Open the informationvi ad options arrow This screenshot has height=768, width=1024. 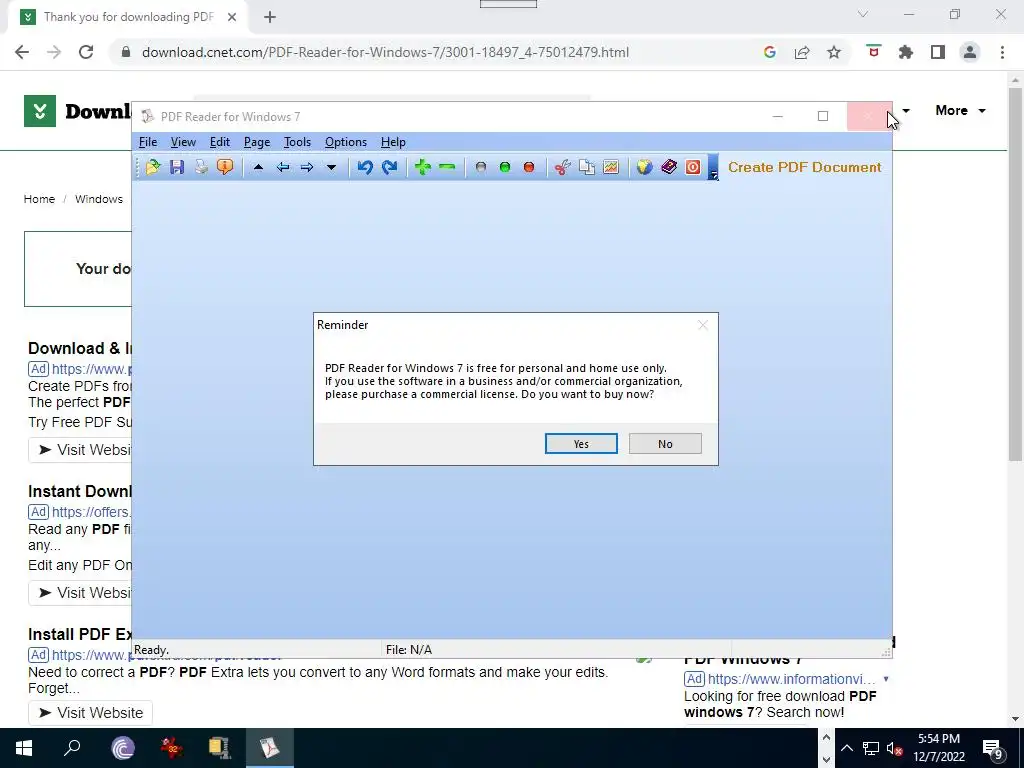pyautogui.click(x=886, y=679)
